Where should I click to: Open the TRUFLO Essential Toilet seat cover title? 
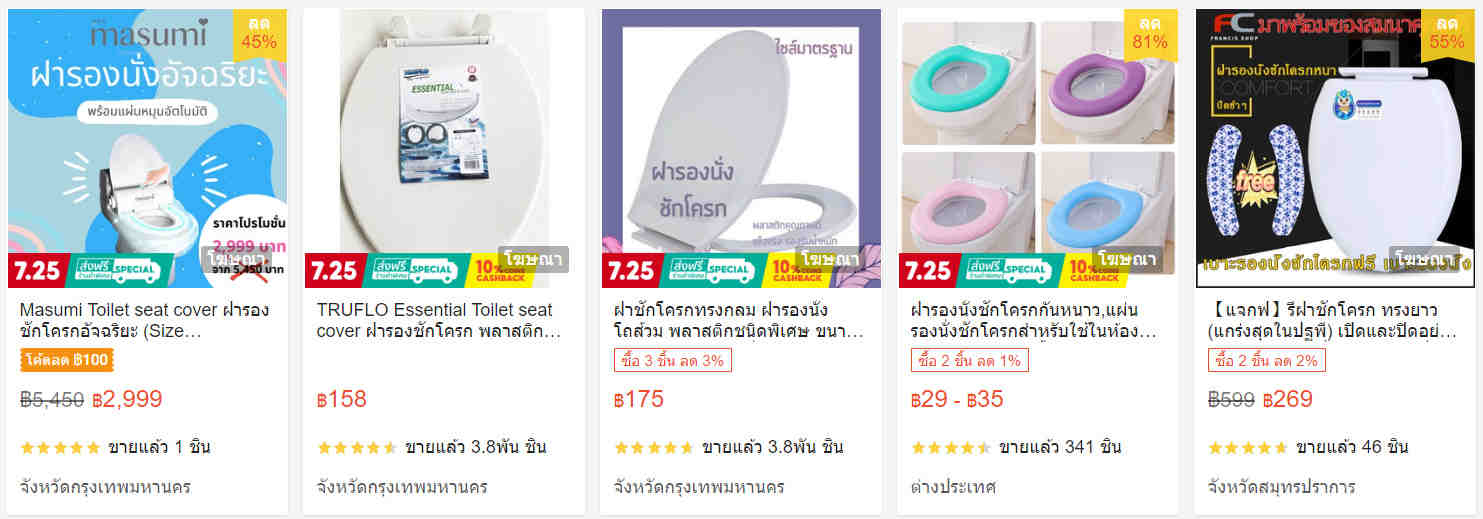pyautogui.click(x=439, y=320)
